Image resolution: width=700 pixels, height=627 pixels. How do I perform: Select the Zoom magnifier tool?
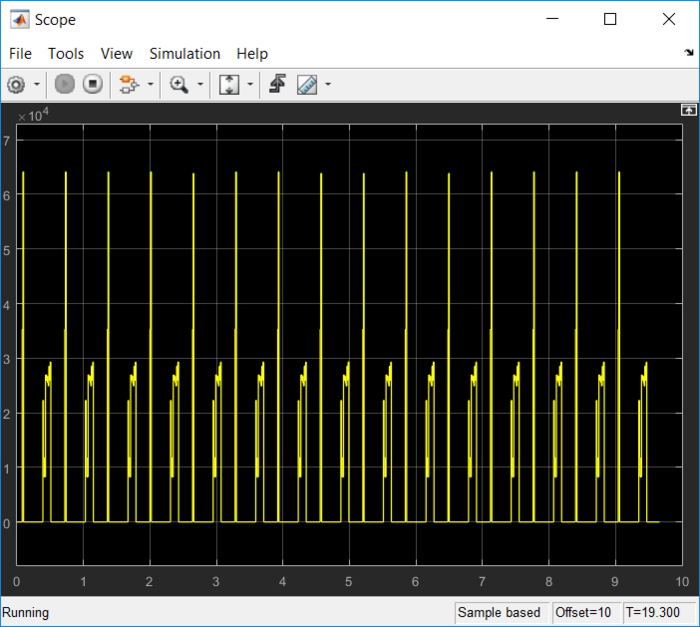[x=179, y=85]
